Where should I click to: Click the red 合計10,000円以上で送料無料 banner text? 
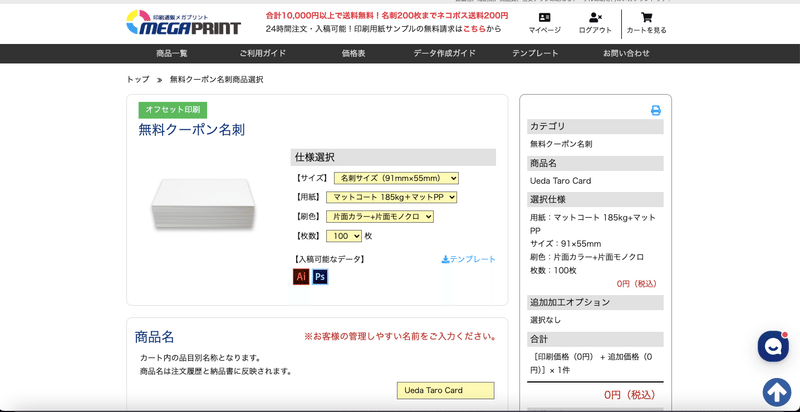pyautogui.click(x=387, y=15)
